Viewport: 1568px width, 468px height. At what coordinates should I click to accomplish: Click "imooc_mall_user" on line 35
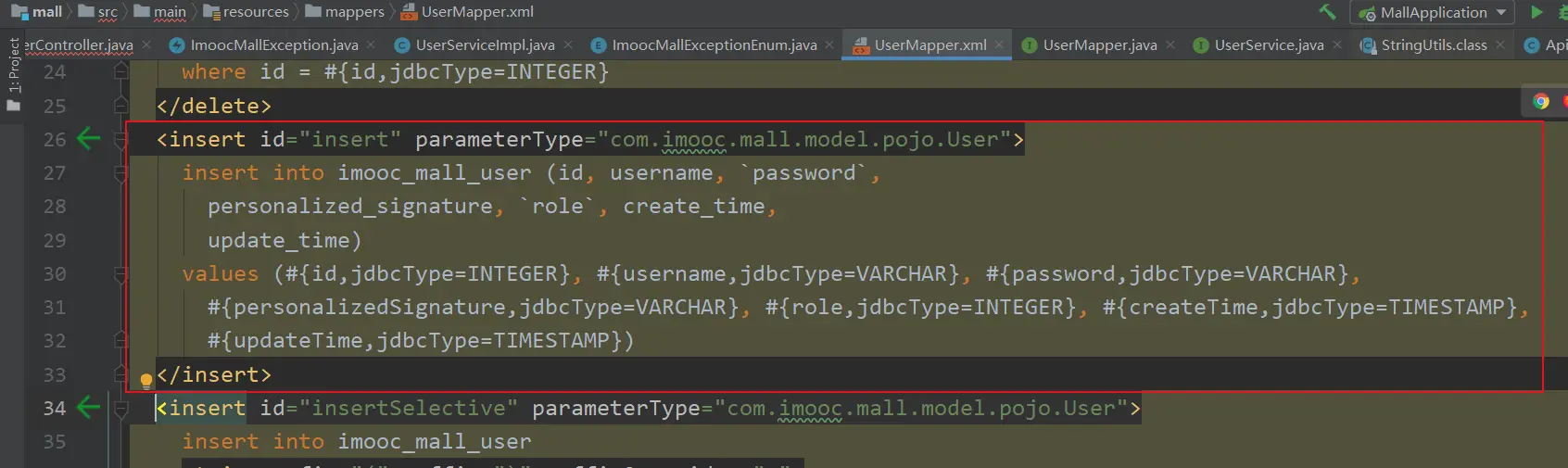click(x=435, y=441)
